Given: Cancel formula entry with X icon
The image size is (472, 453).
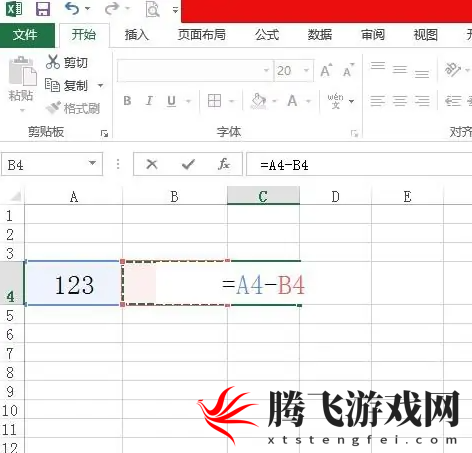Looking at the screenshot, I should click(152, 164).
